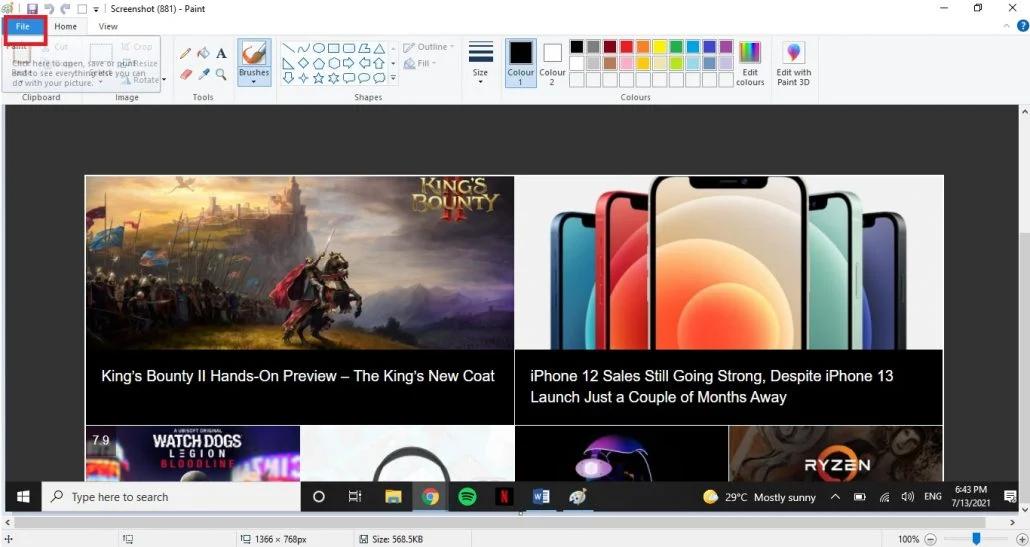This screenshot has width=1030, height=547.
Task: Choose the straight Line shape
Action: tap(288, 49)
